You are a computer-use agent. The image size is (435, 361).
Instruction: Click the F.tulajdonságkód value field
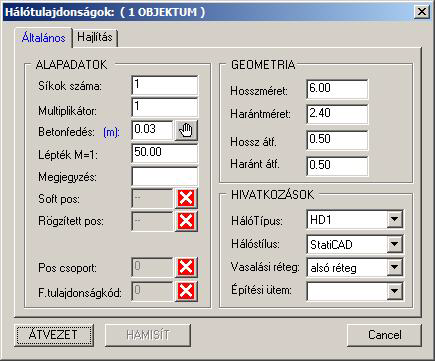[x=153, y=292]
